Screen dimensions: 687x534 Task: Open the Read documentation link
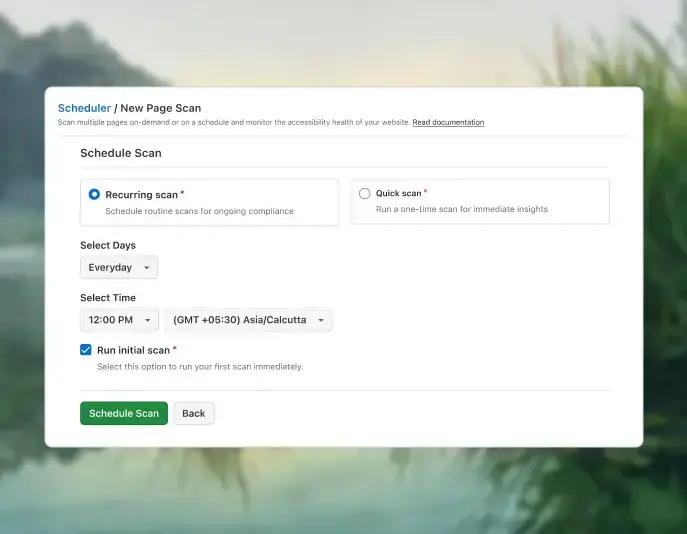pos(448,122)
